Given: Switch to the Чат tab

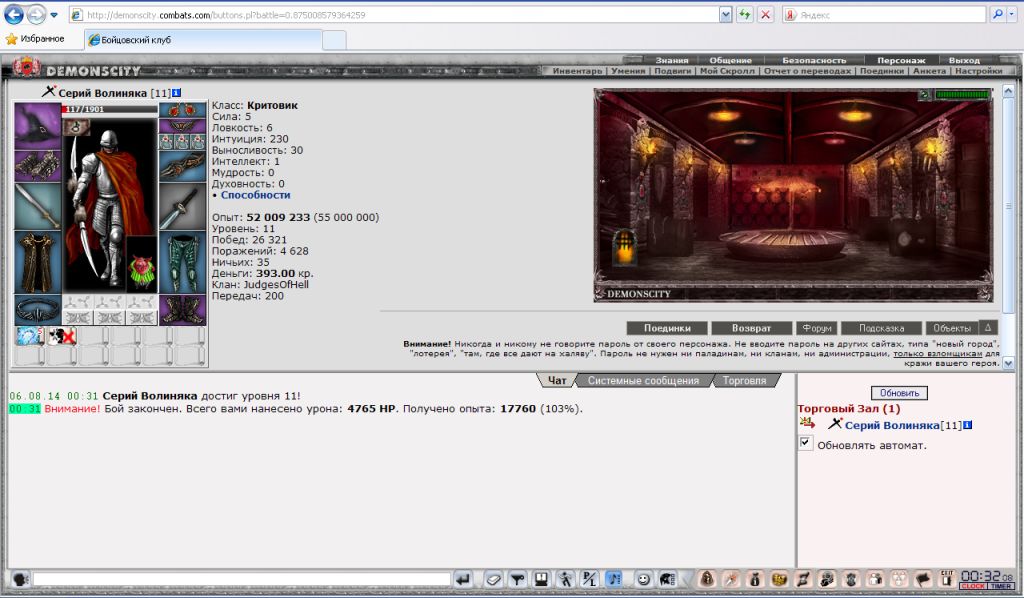Looking at the screenshot, I should [x=556, y=381].
